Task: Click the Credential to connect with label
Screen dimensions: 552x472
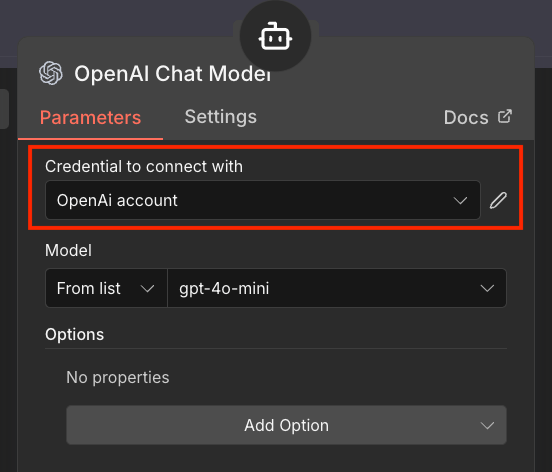Action: pos(144,166)
